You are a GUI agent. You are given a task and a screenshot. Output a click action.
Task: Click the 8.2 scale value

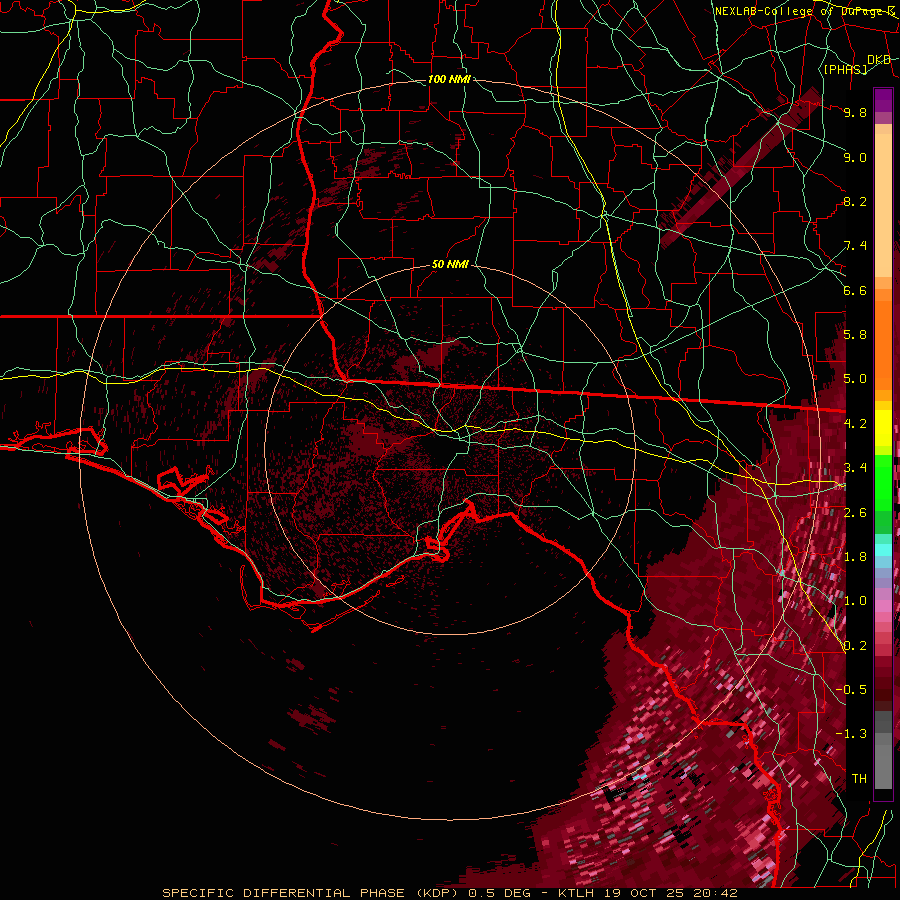(x=855, y=201)
